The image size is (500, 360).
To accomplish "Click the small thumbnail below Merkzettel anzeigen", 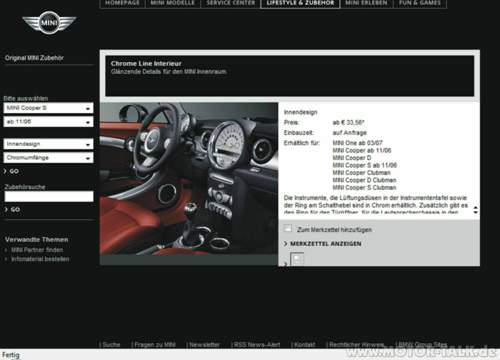I will click(297, 259).
